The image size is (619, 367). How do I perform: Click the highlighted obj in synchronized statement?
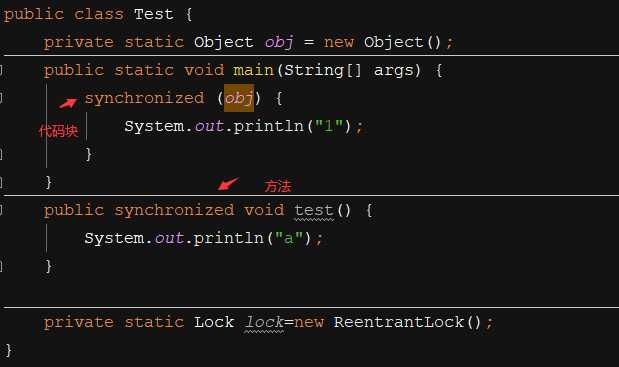[239, 98]
